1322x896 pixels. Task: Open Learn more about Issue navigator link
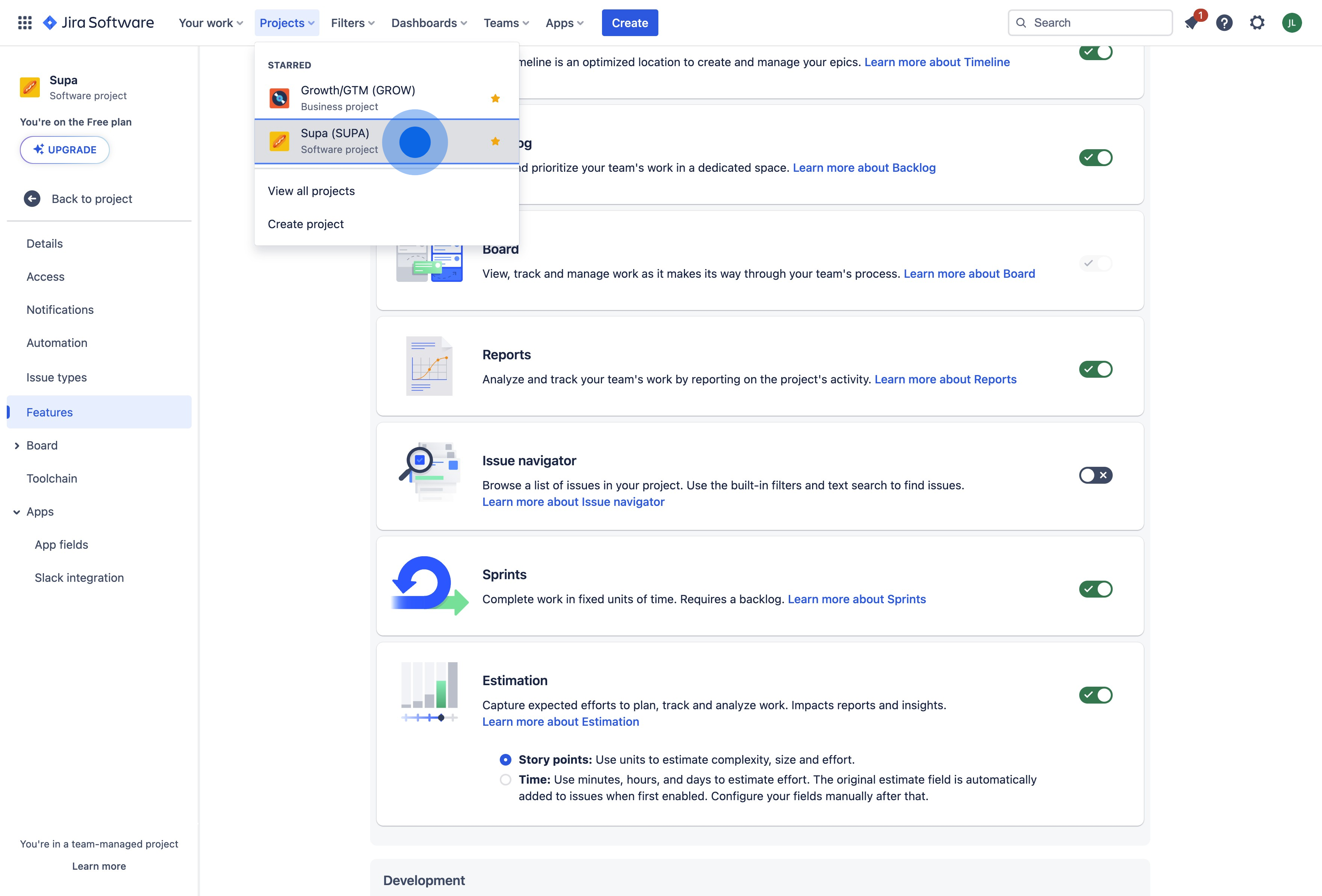tap(573, 502)
